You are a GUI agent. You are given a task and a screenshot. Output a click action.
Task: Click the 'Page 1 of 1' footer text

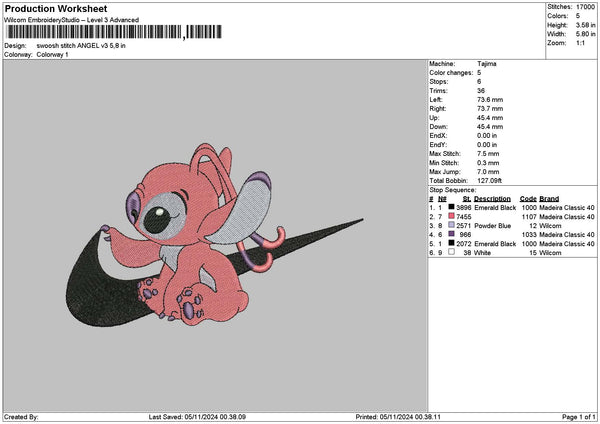[x=579, y=417]
